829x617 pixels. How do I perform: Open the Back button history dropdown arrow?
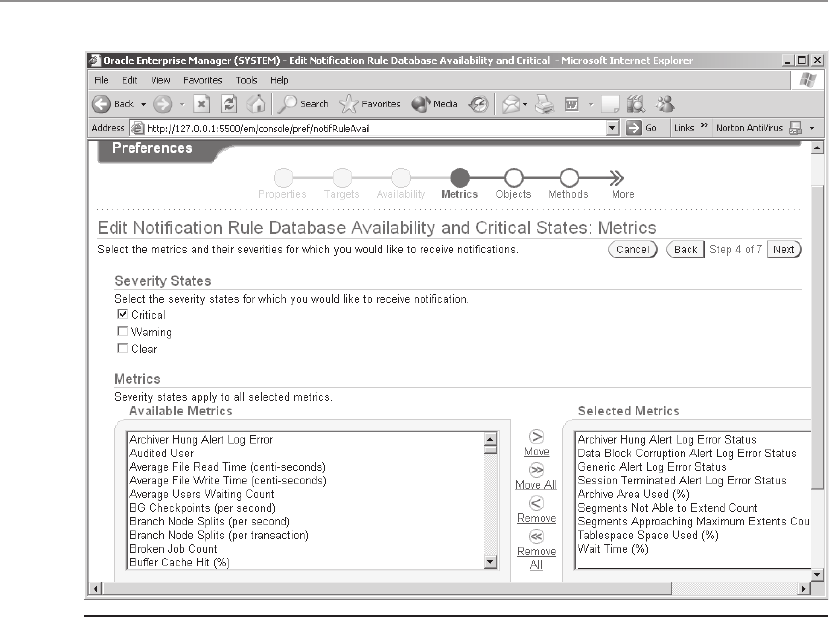click(143, 105)
